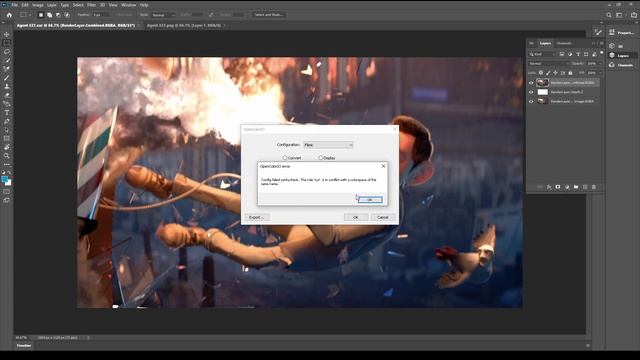Select the RenderLayer Depth layer thumbnail
Image resolution: width=640 pixels, height=360 pixels.
(x=542, y=92)
